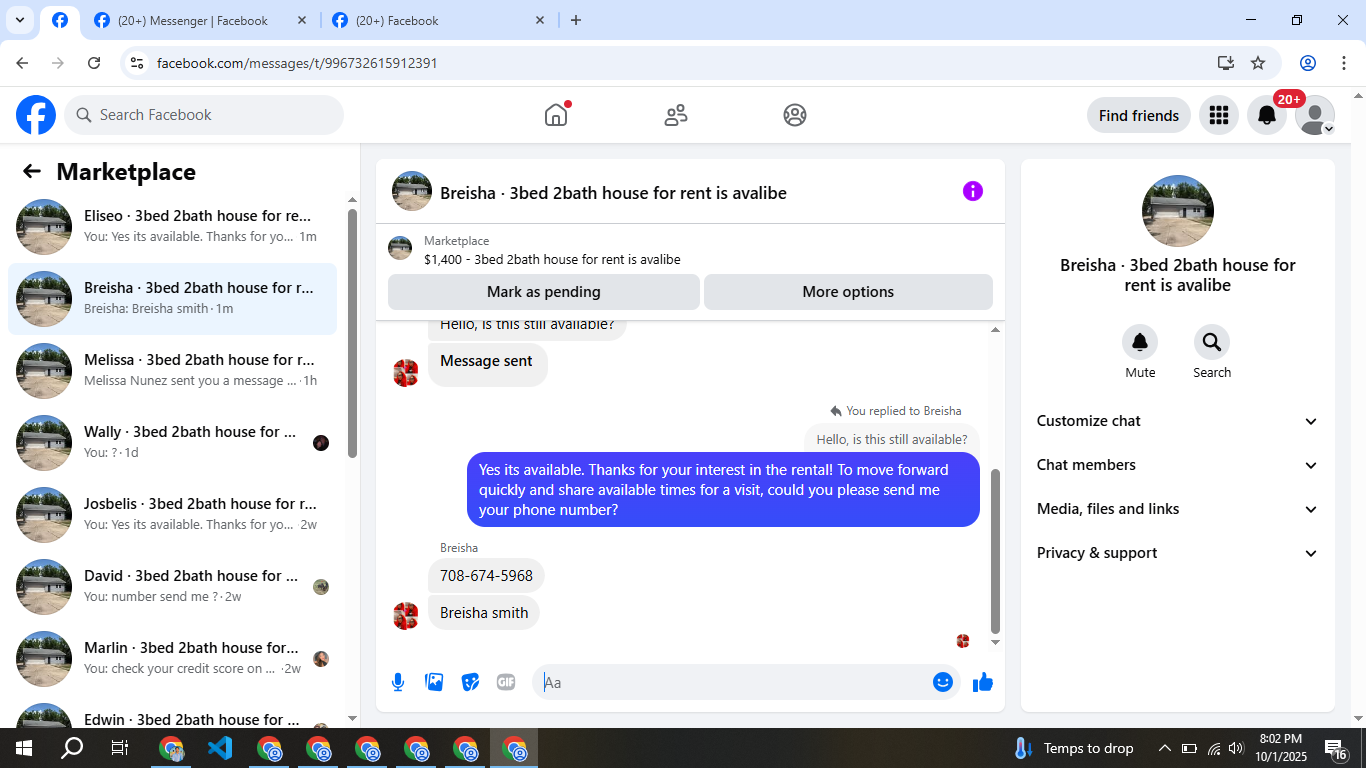The height and width of the screenshot is (768, 1366).
Task: Open the Chrome profile icon
Action: [1308, 63]
